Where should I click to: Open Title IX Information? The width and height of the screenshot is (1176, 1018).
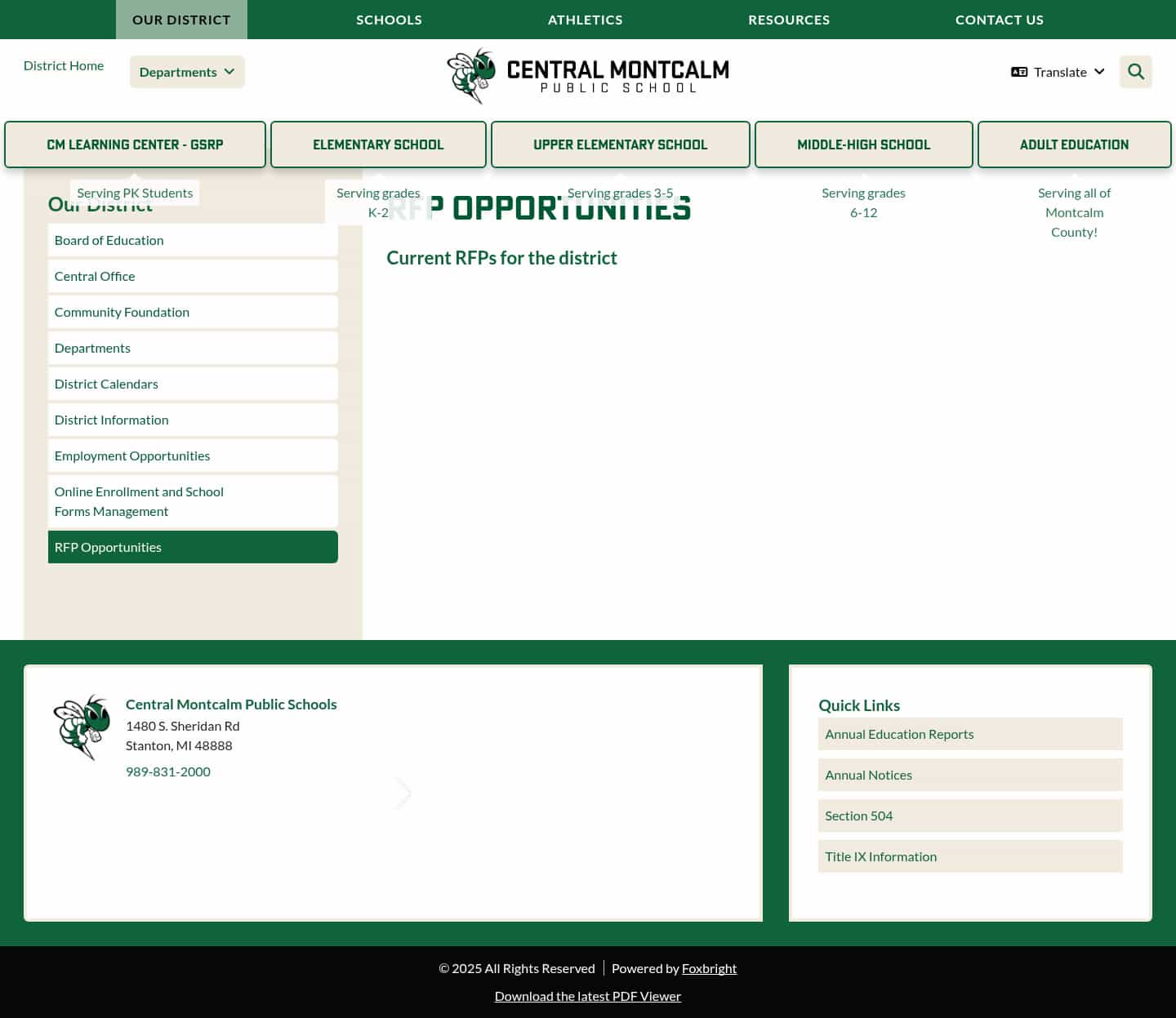pyautogui.click(x=880, y=856)
